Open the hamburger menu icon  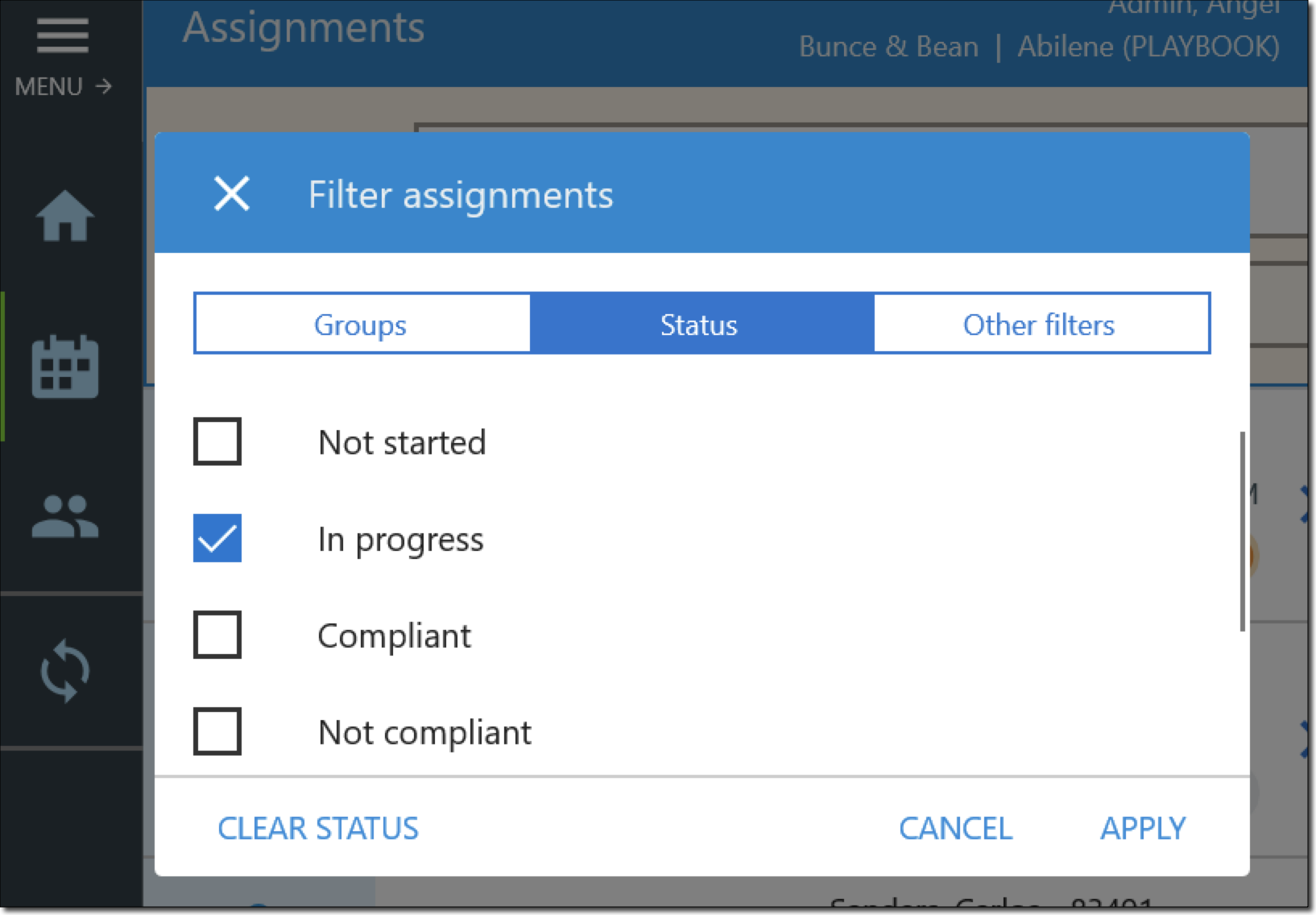click(62, 36)
